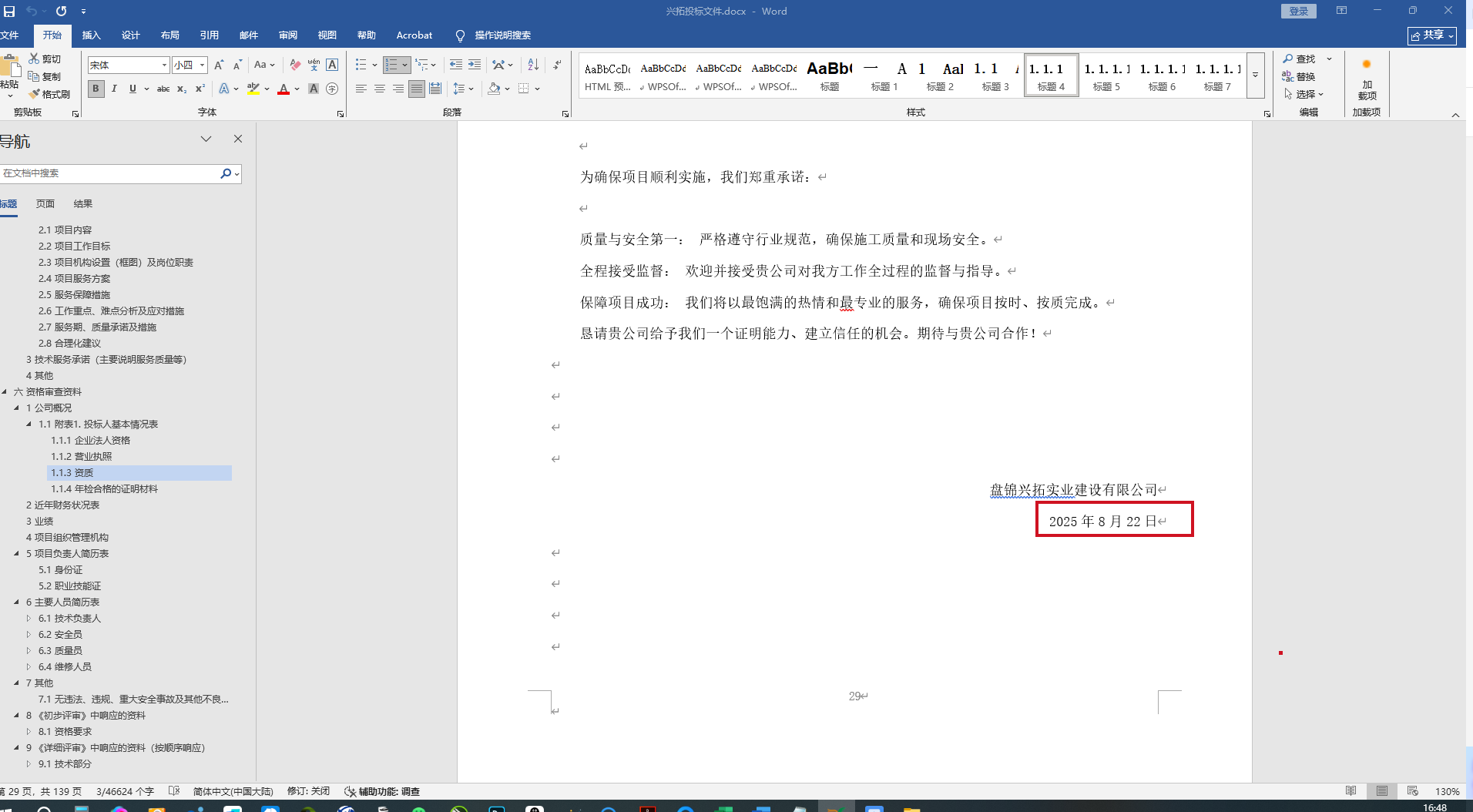Toggle subscript formatting
This screenshot has width=1473, height=812.
[182, 89]
